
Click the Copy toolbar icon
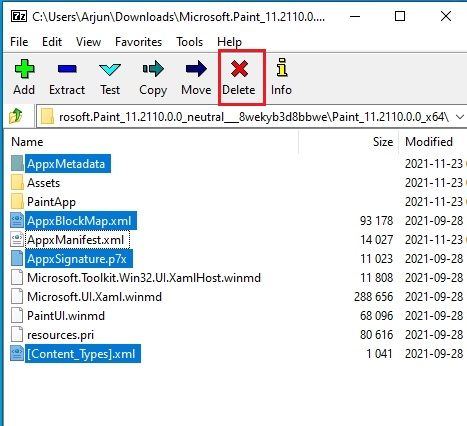click(x=153, y=69)
